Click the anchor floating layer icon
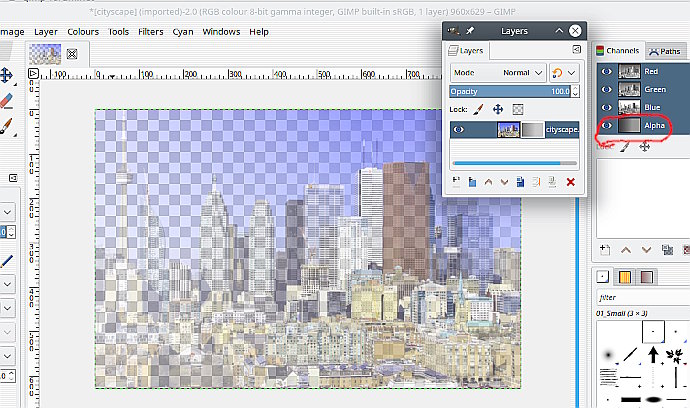 pos(536,182)
